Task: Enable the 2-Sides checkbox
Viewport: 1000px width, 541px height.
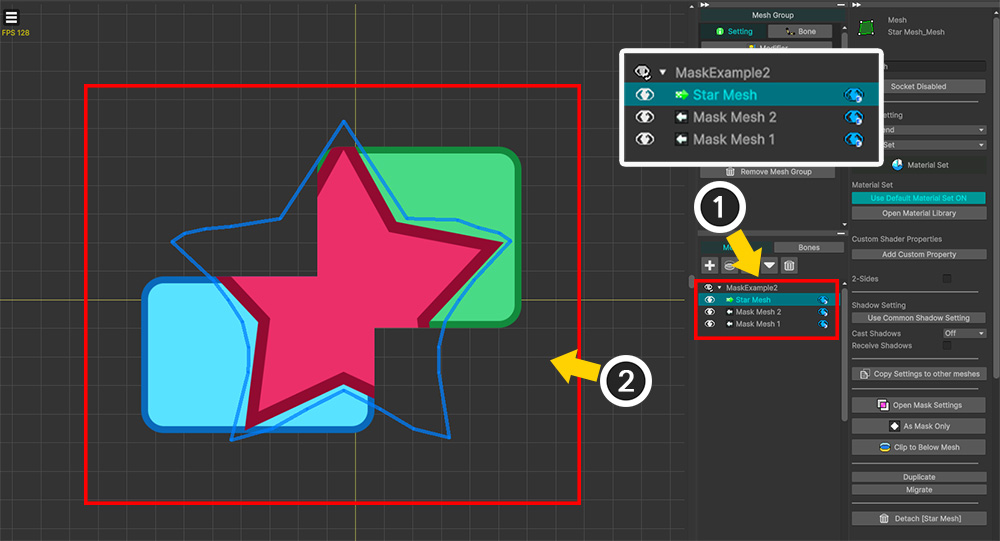Action: click(x=947, y=279)
